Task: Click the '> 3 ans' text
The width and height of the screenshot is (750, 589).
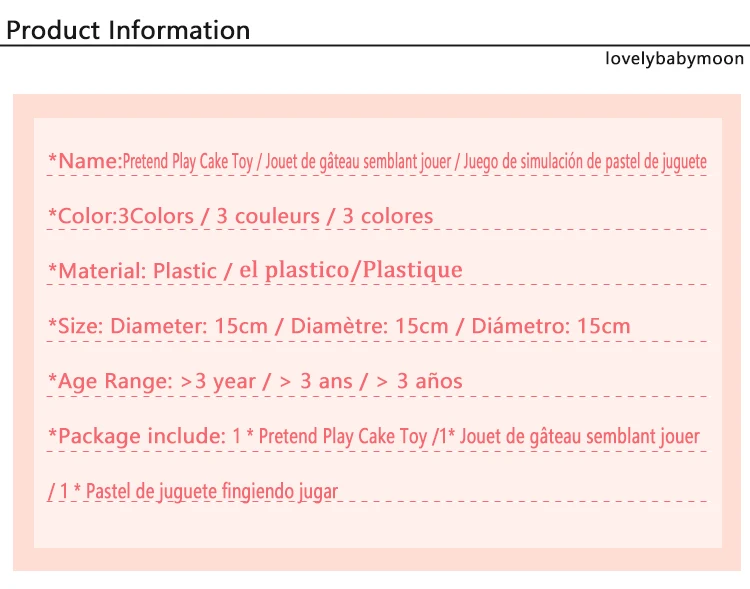Action: [x=316, y=381]
